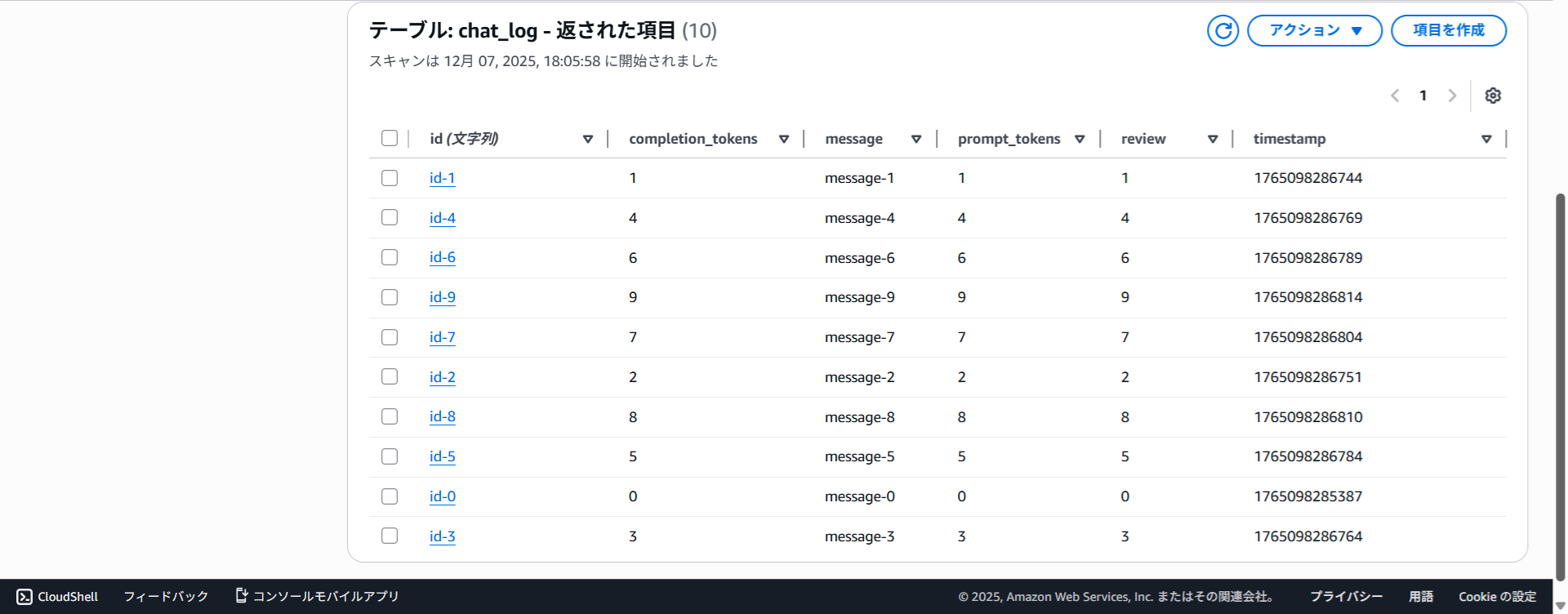Go to previous page arrow
This screenshot has height=614, width=1568.
pos(1395,96)
